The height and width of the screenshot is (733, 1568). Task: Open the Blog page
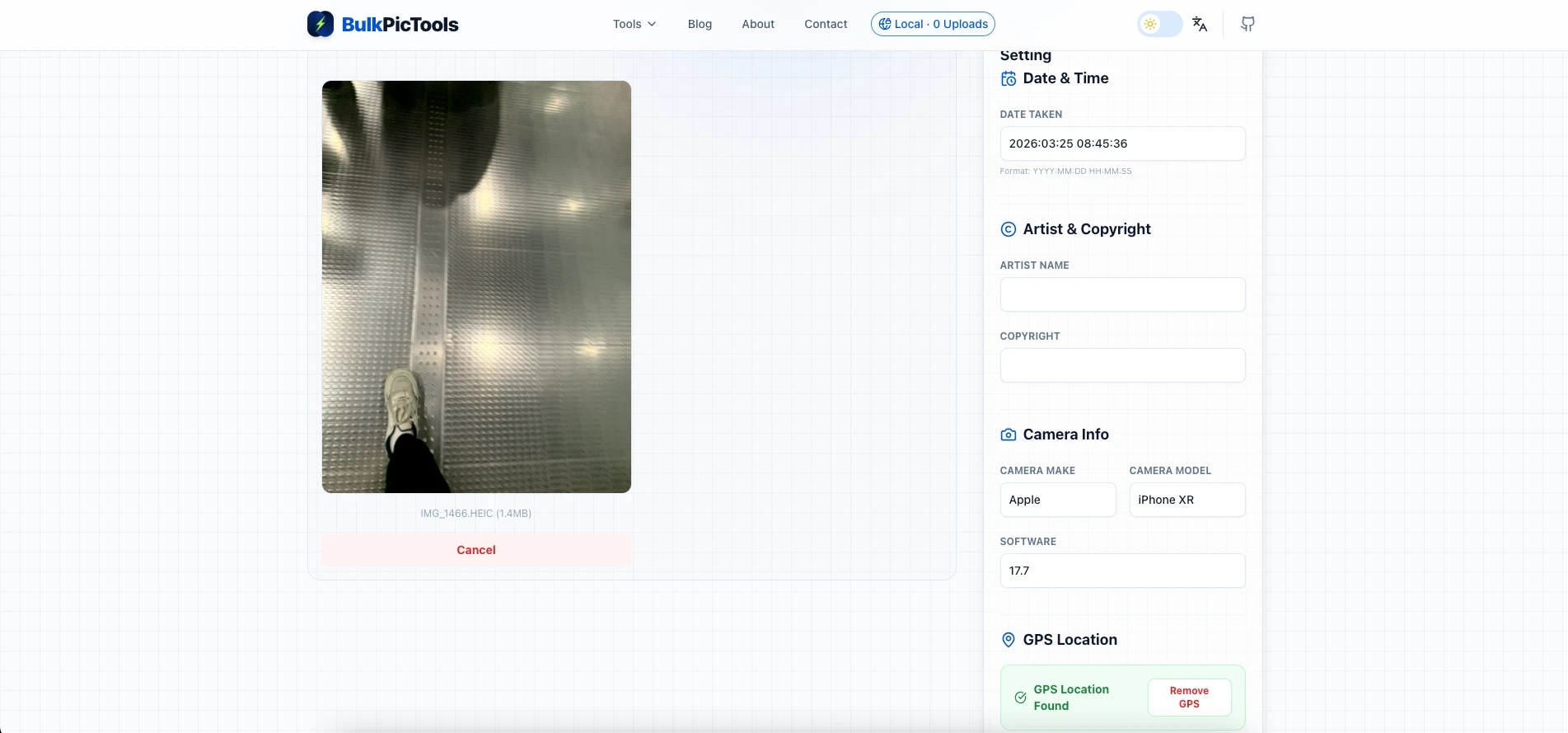(700, 24)
